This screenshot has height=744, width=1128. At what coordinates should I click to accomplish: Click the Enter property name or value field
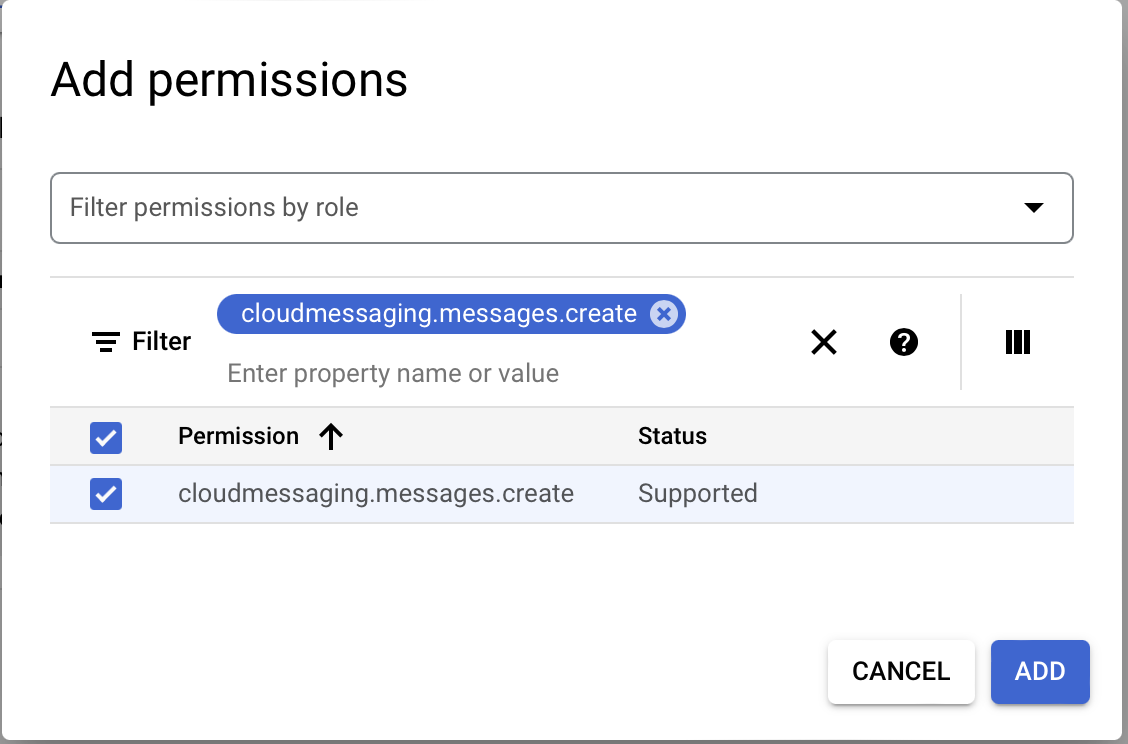392,373
